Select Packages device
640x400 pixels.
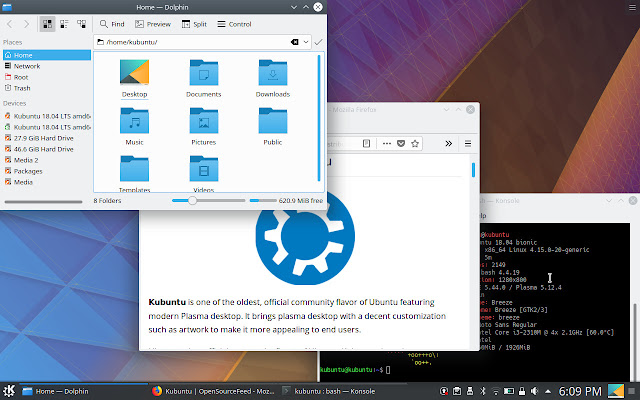pyautogui.click(x=47, y=171)
